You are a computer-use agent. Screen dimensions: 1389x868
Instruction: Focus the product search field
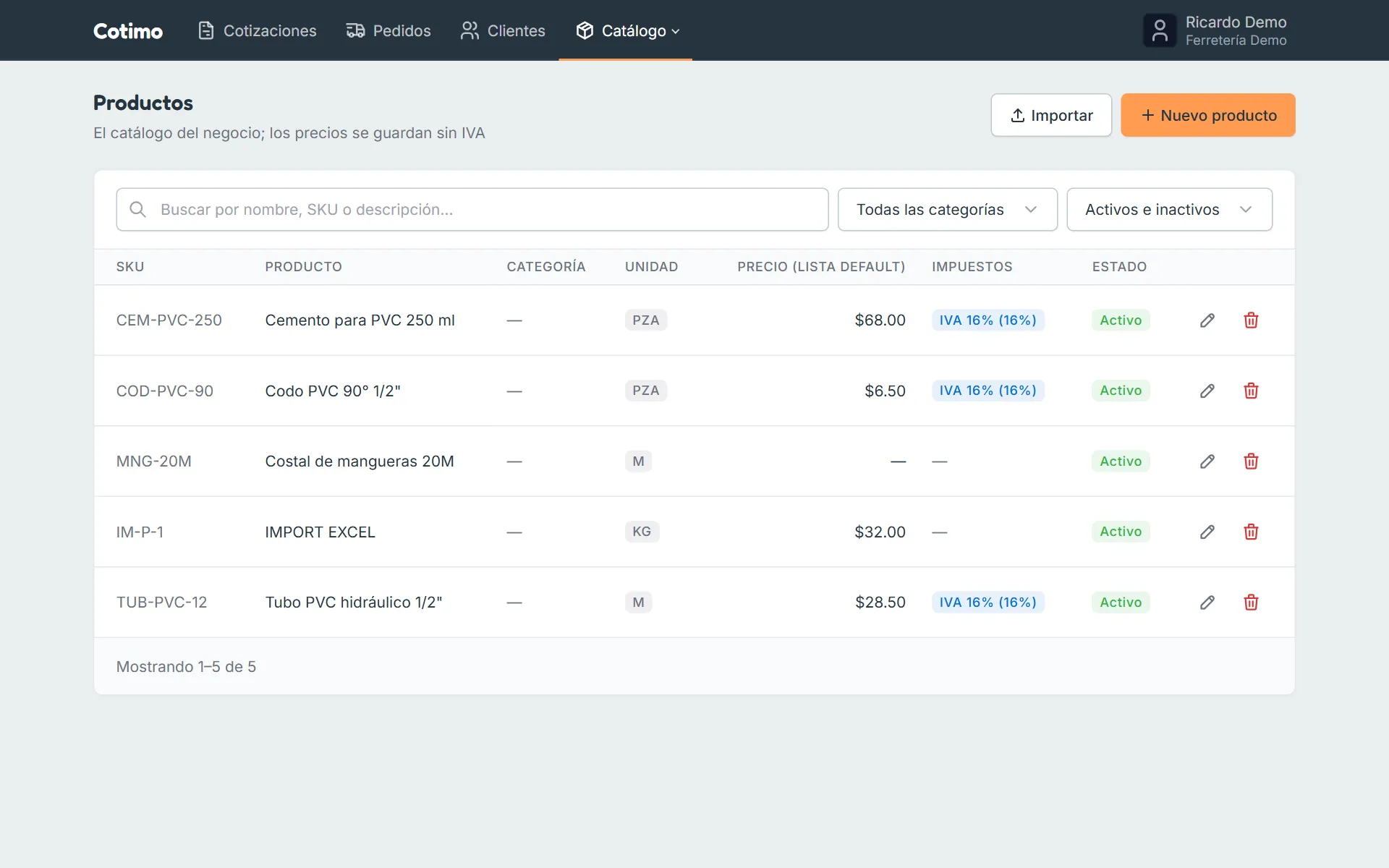(472, 210)
